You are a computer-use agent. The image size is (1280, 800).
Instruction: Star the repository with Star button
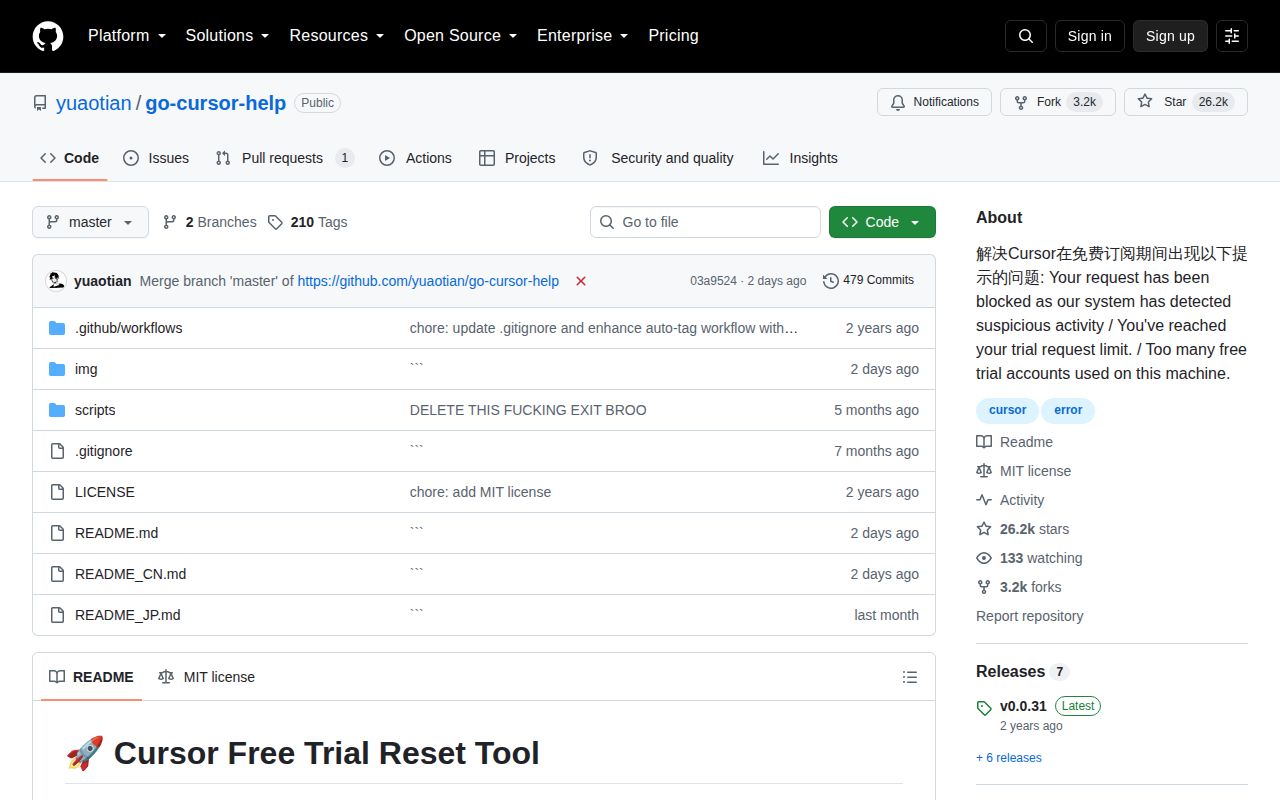coord(1186,102)
